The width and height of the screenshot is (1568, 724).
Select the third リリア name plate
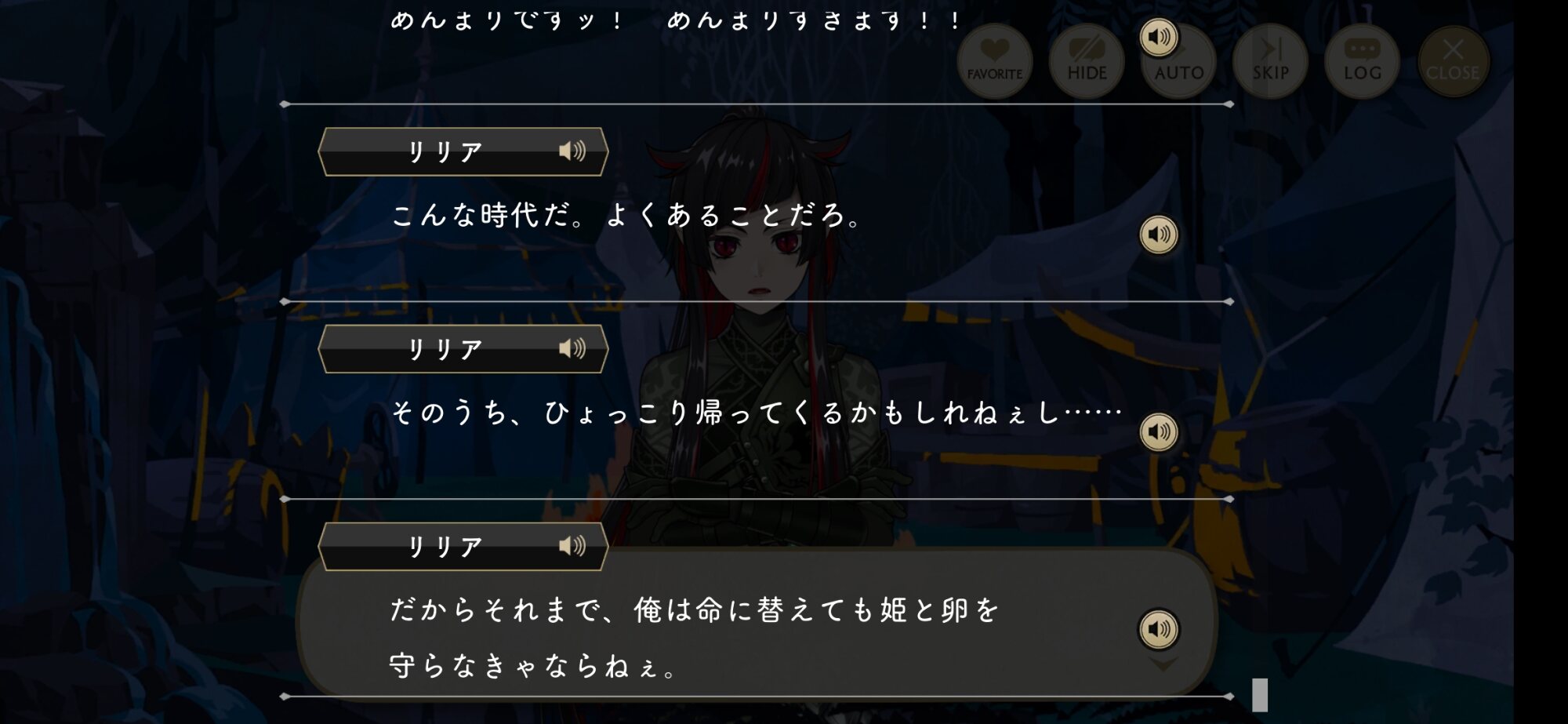pyautogui.click(x=463, y=547)
